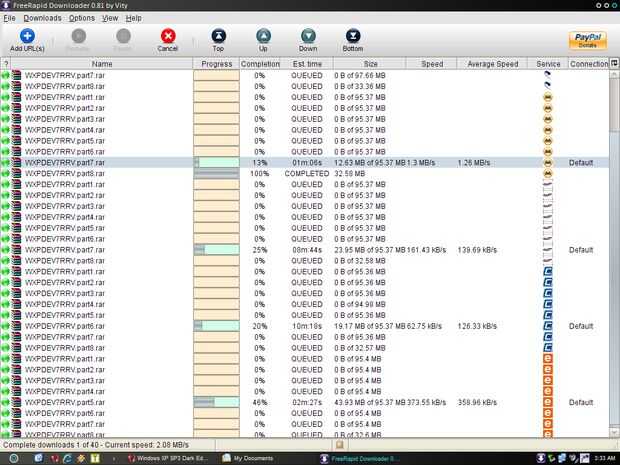Sort by the Size column header
Screen dimensions: 620x465
pyautogui.click(x=370, y=64)
